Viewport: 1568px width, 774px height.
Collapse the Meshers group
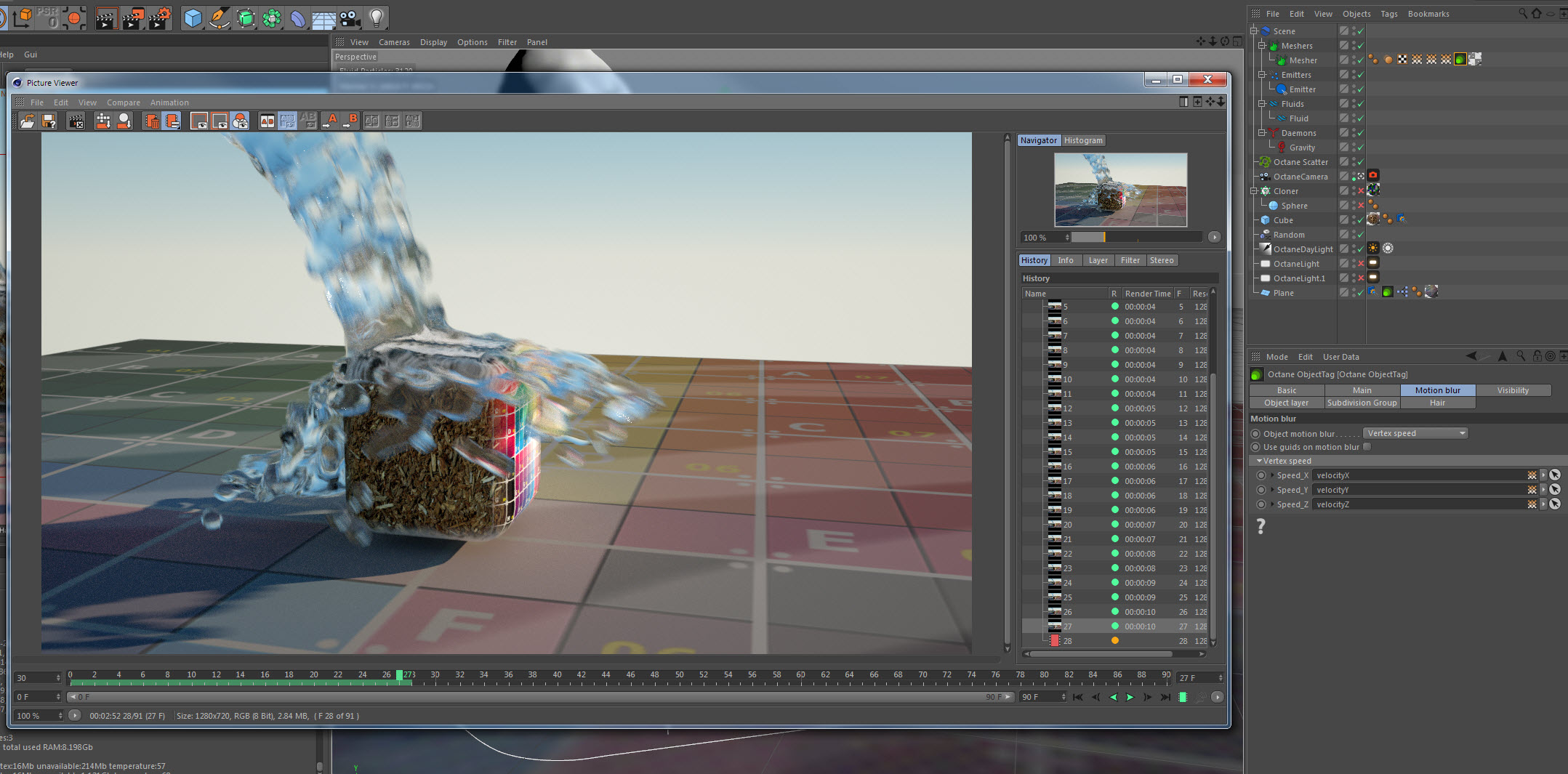tap(1262, 46)
